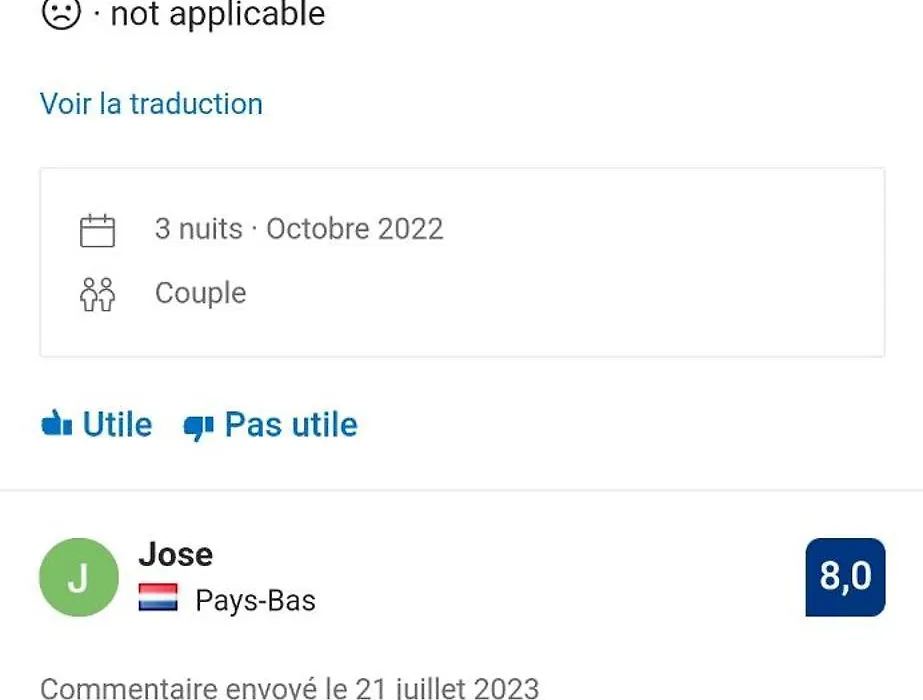Click the thumbs up icon
Screen dimensions: 923x700
click(x=57, y=423)
